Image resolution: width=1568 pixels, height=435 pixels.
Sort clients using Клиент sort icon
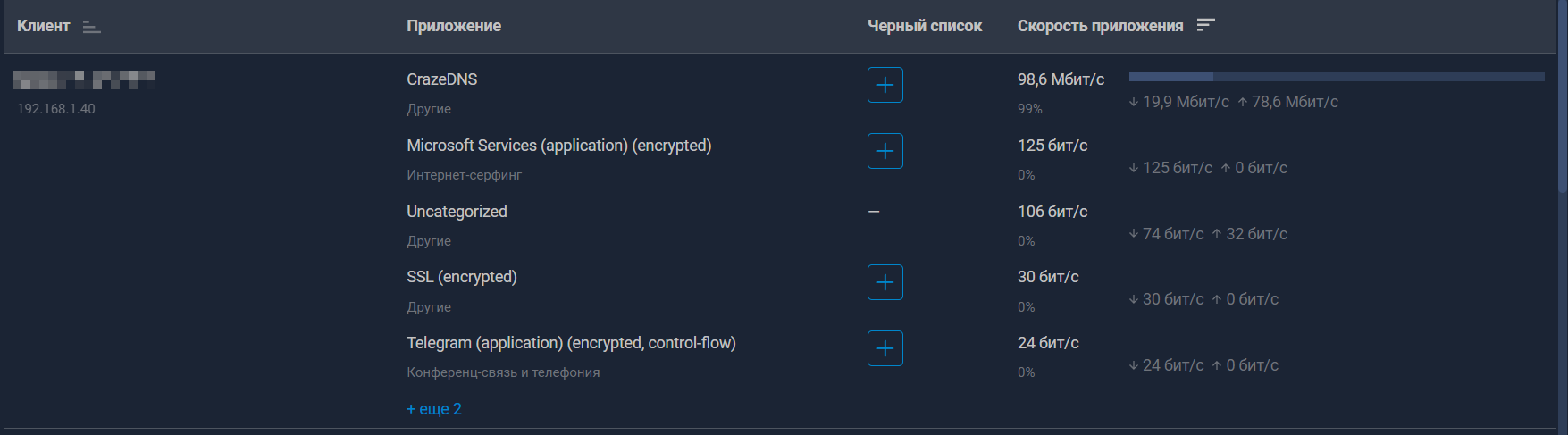(x=91, y=27)
